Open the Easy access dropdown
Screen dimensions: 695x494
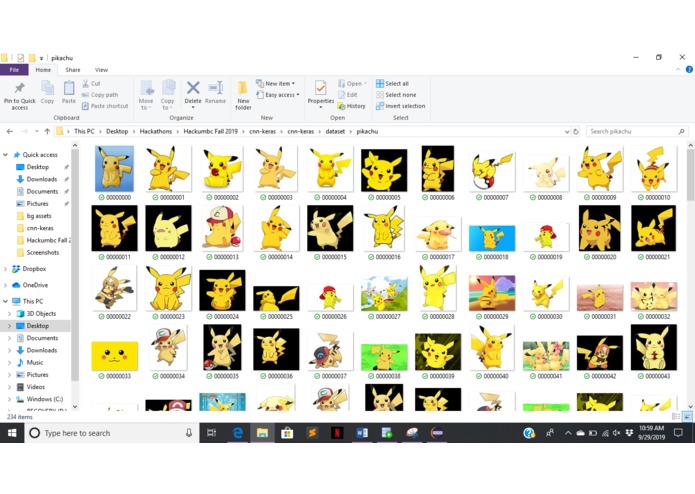(x=278, y=95)
